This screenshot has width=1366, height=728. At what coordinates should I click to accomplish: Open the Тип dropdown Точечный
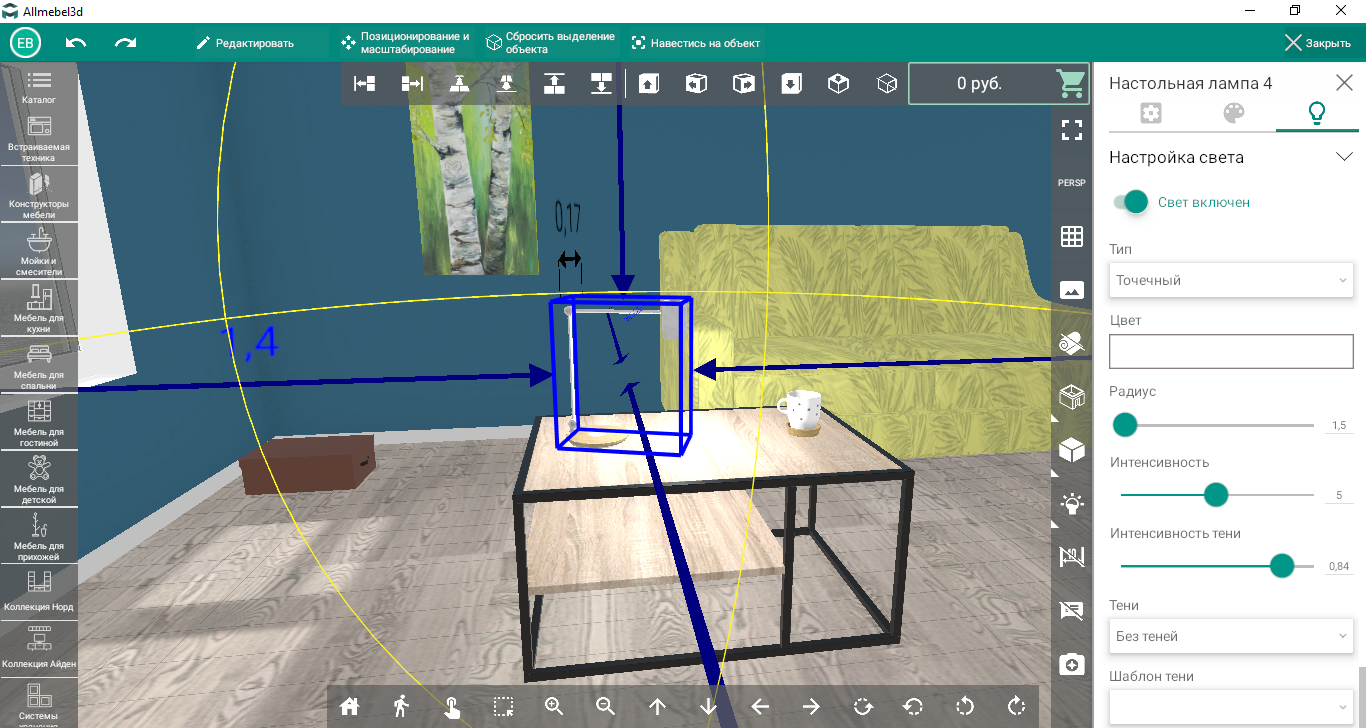click(1231, 280)
